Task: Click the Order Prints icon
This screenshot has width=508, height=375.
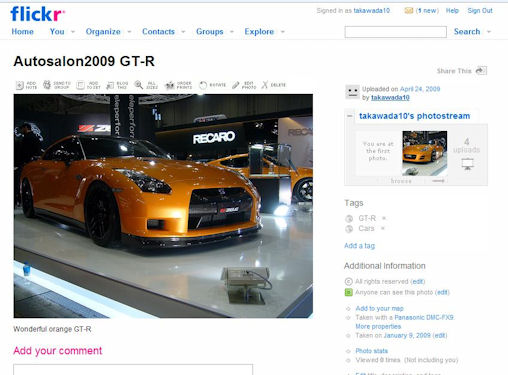Action: [170, 85]
